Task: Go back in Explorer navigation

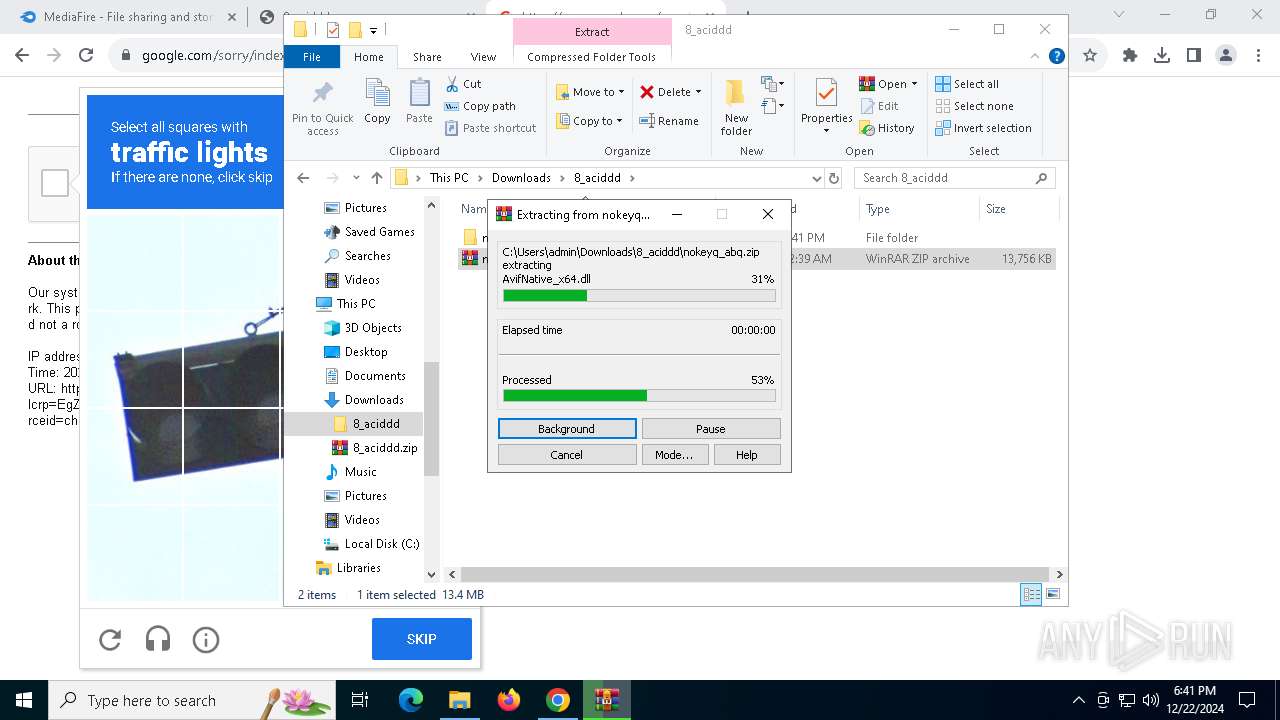Action: (x=304, y=178)
